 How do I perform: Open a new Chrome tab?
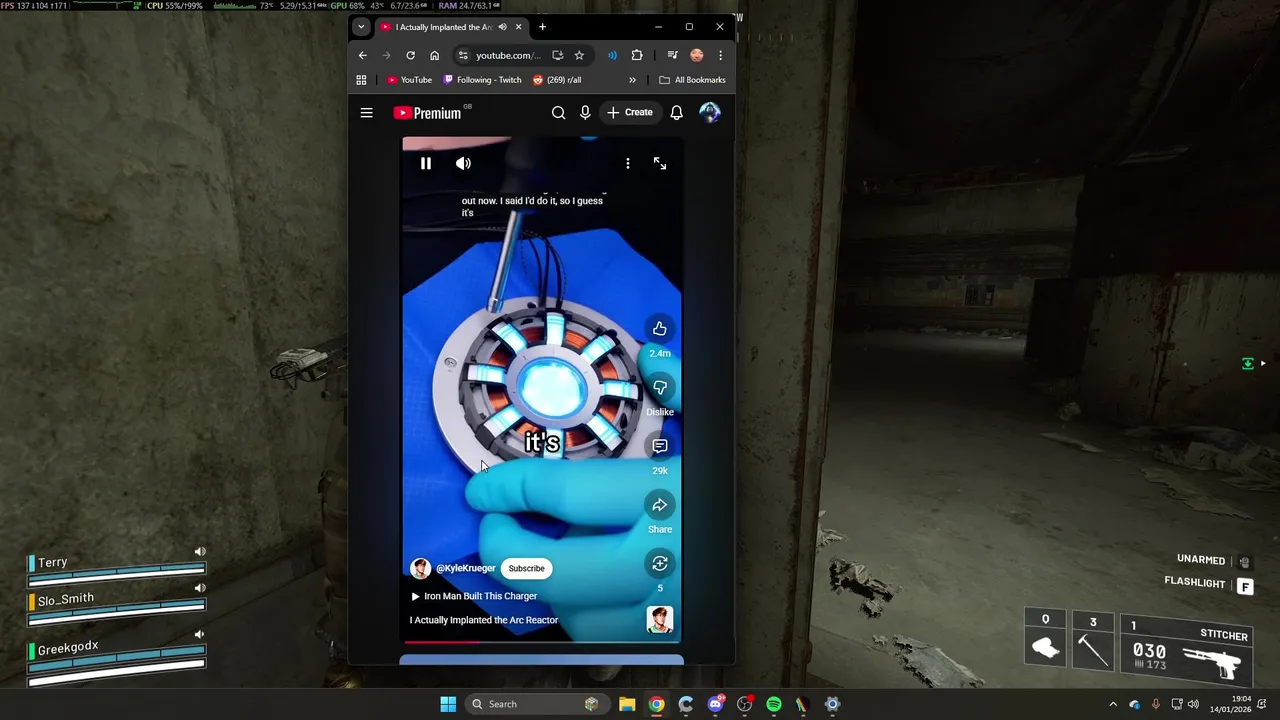542,27
